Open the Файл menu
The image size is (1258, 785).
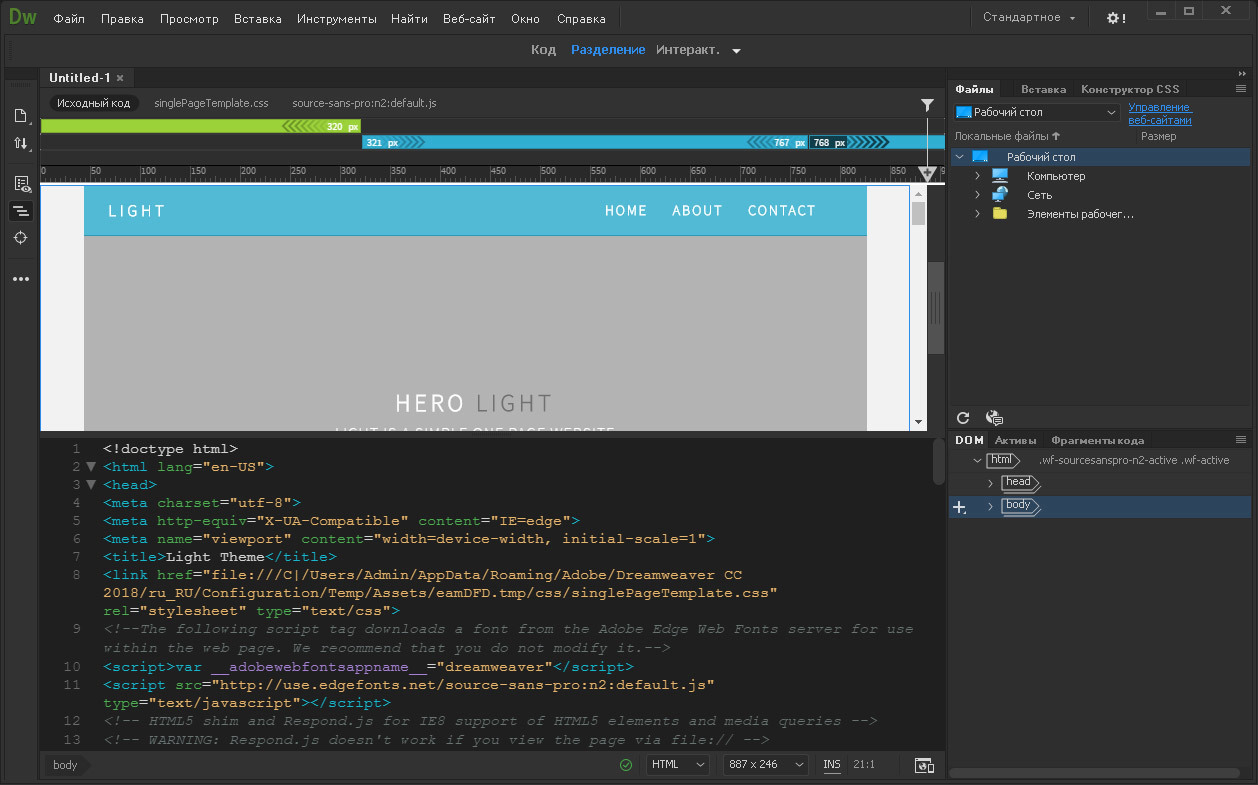point(69,19)
